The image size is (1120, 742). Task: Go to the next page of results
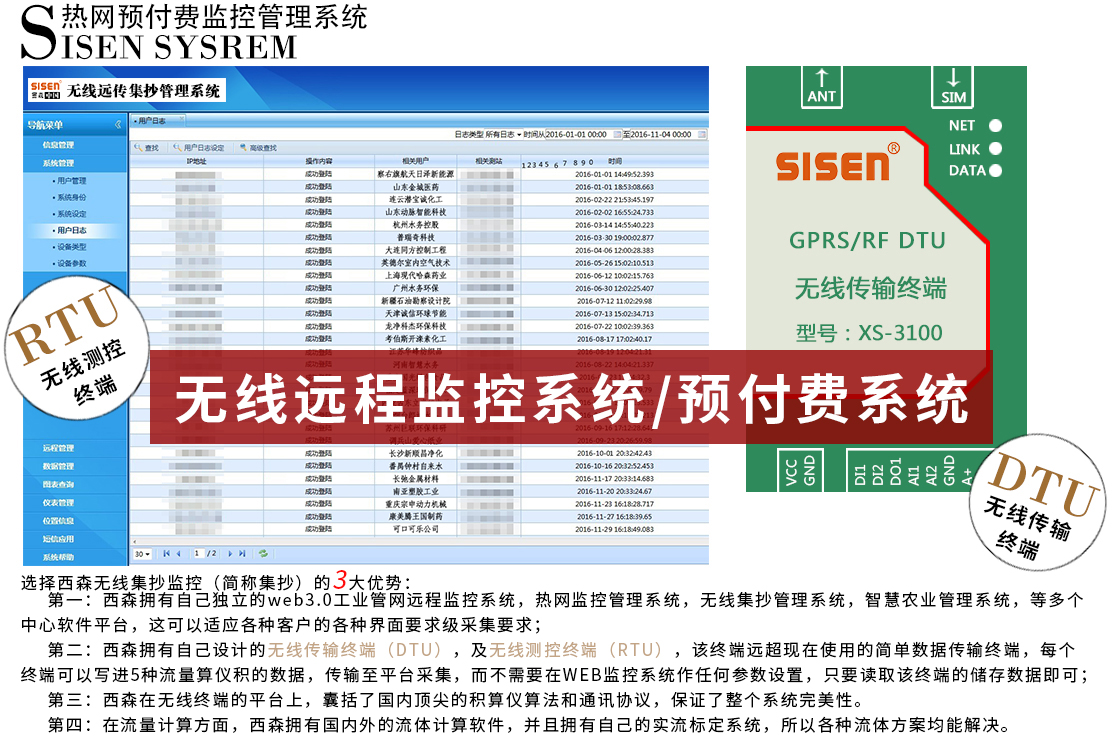tap(230, 553)
